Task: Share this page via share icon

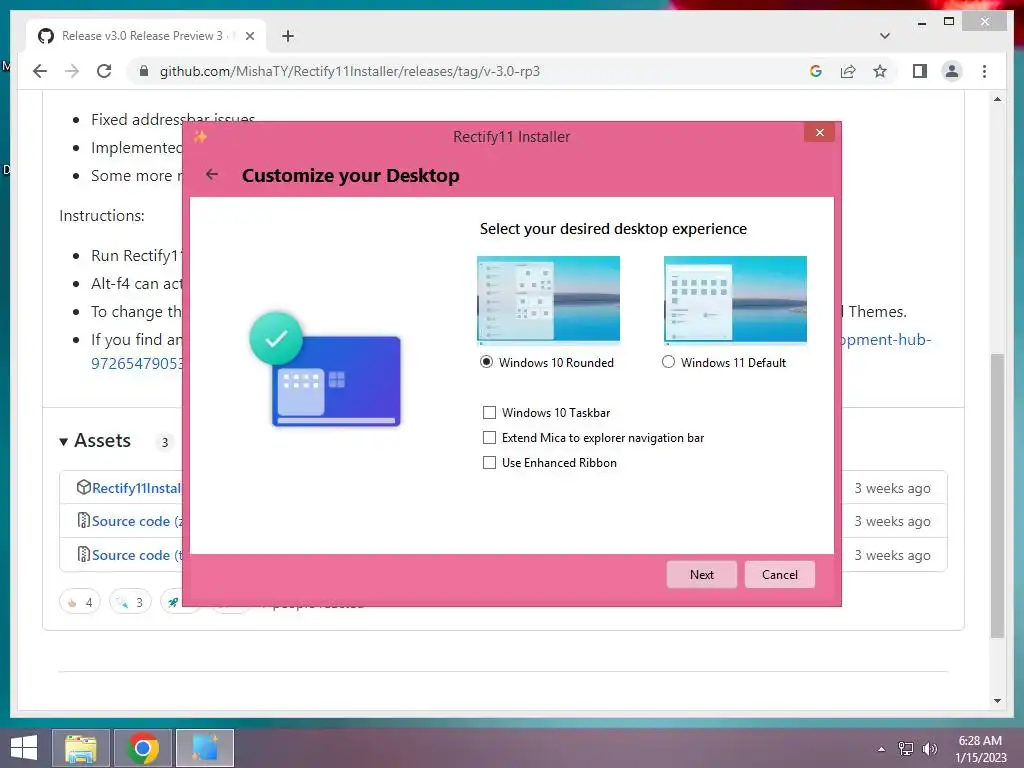Action: point(848,71)
